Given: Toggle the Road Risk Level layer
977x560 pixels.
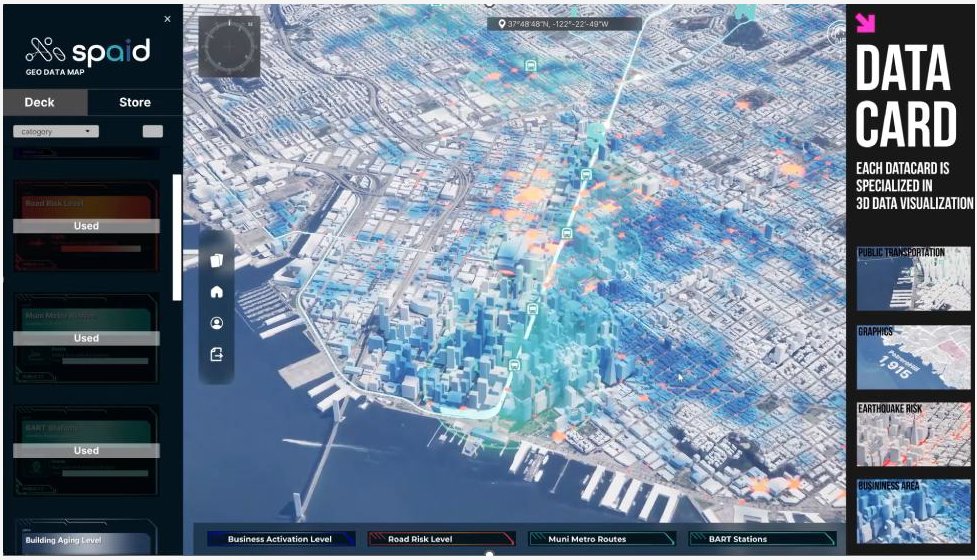Looking at the screenshot, I should coord(441,539).
